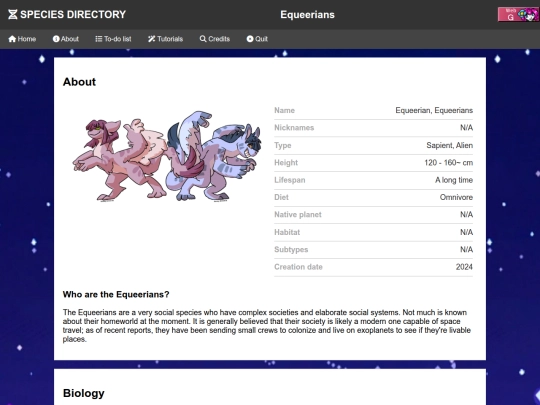Click the Biology section heading
The height and width of the screenshot is (405, 540).
click(84, 393)
